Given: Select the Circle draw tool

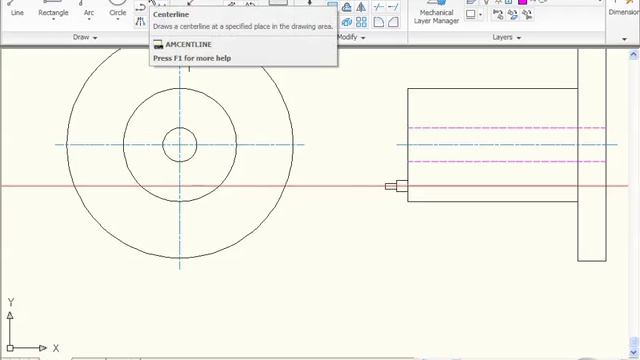Looking at the screenshot, I should (118, 9).
